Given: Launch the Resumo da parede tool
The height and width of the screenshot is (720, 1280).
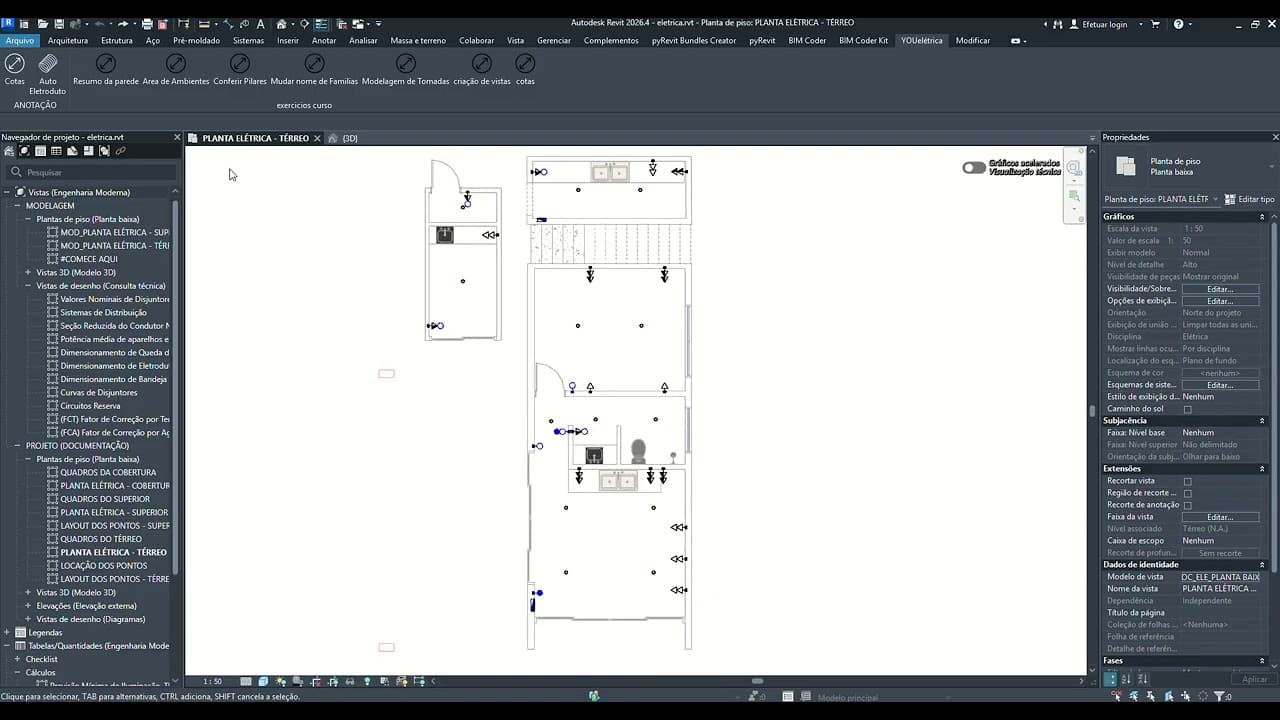Looking at the screenshot, I should point(105,64).
